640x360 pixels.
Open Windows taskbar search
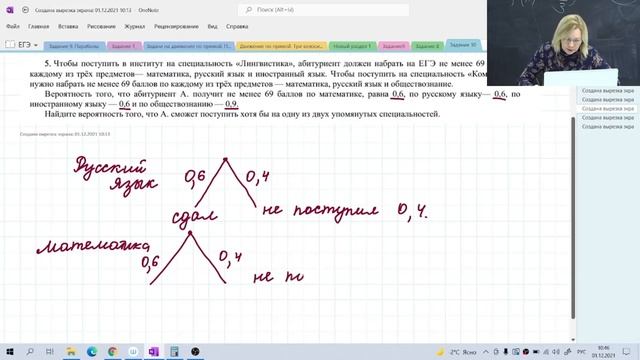coord(30,351)
